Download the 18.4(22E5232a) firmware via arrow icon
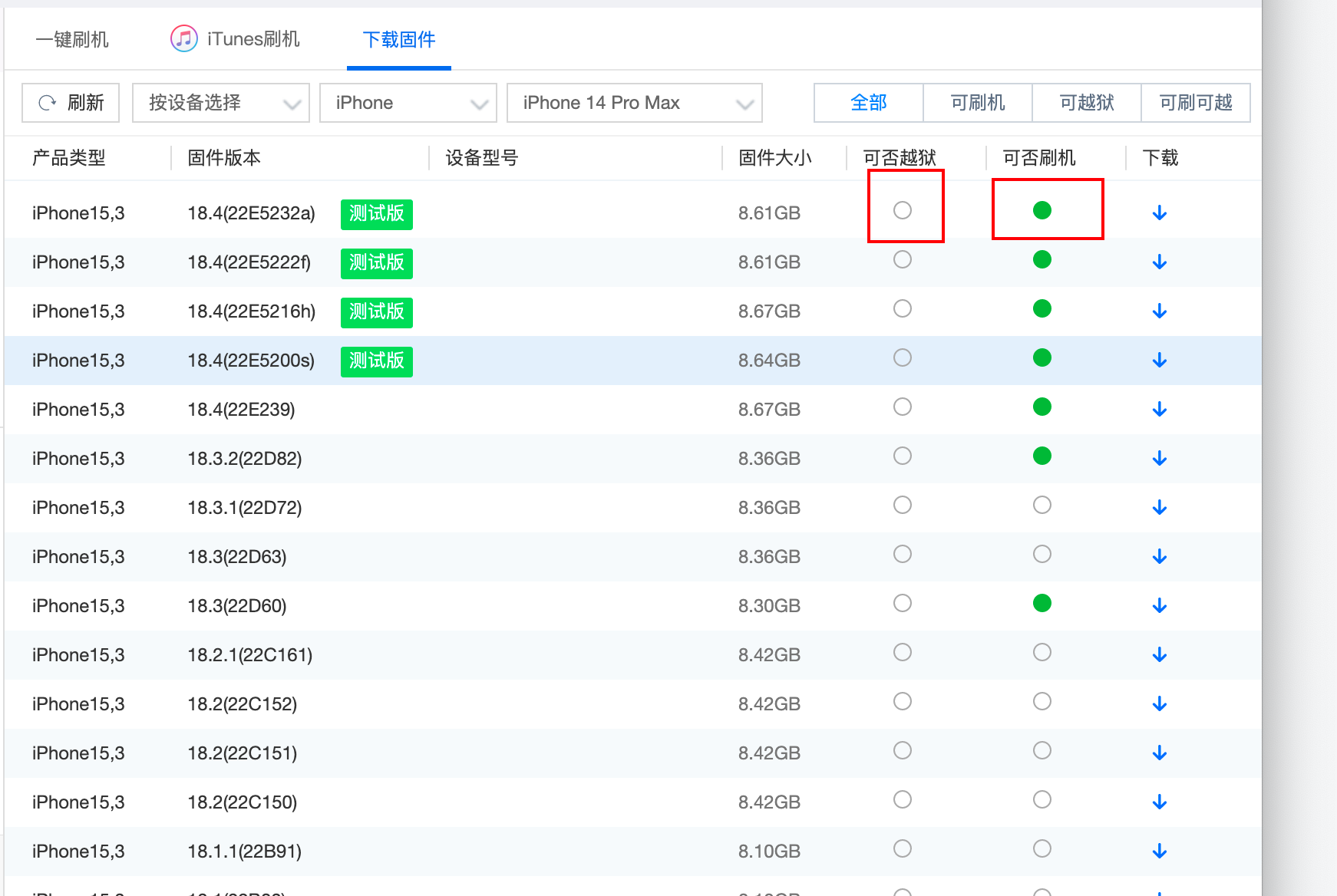1337x896 pixels. point(1159,212)
